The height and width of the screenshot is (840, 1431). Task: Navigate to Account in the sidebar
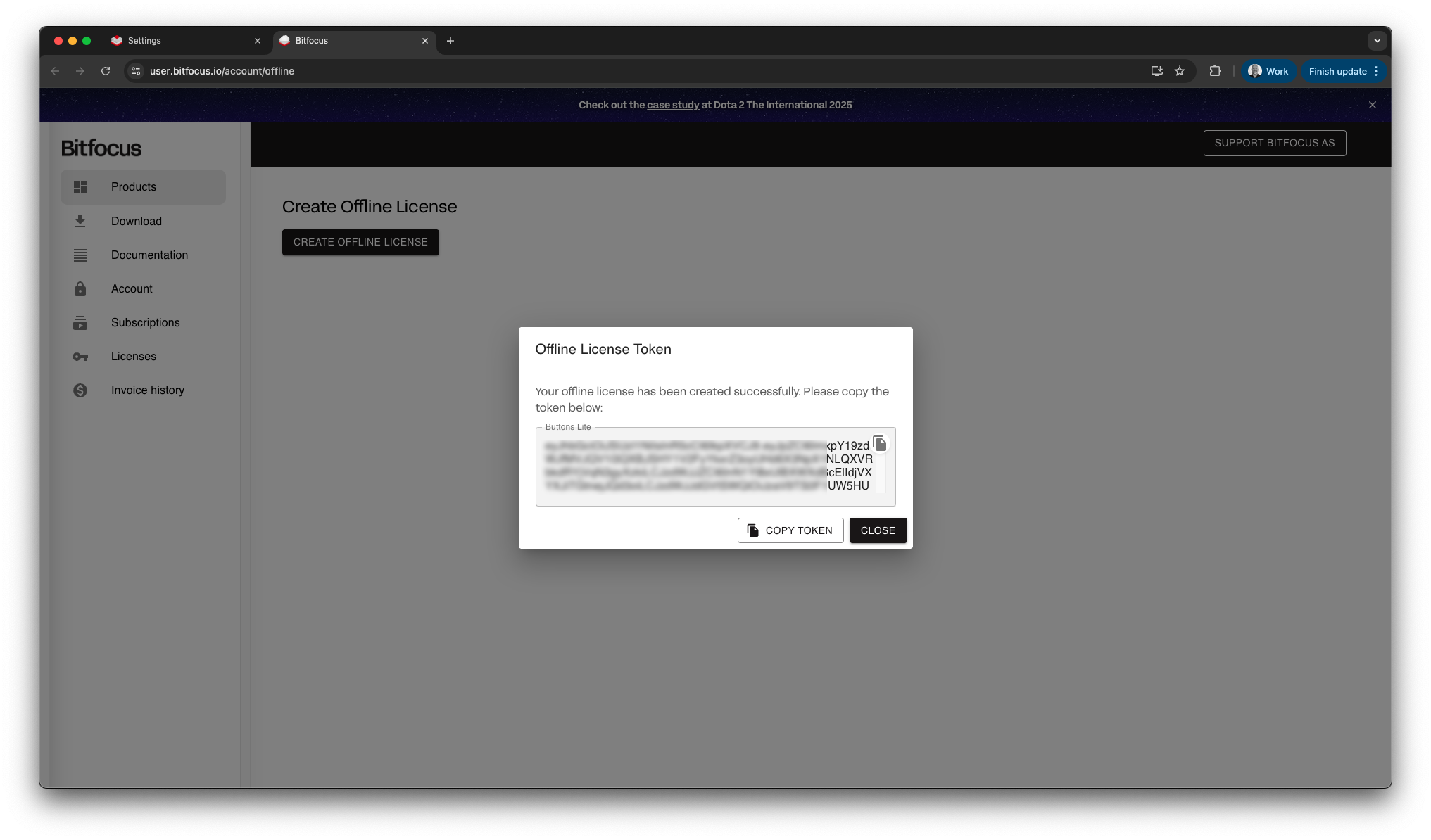143,289
